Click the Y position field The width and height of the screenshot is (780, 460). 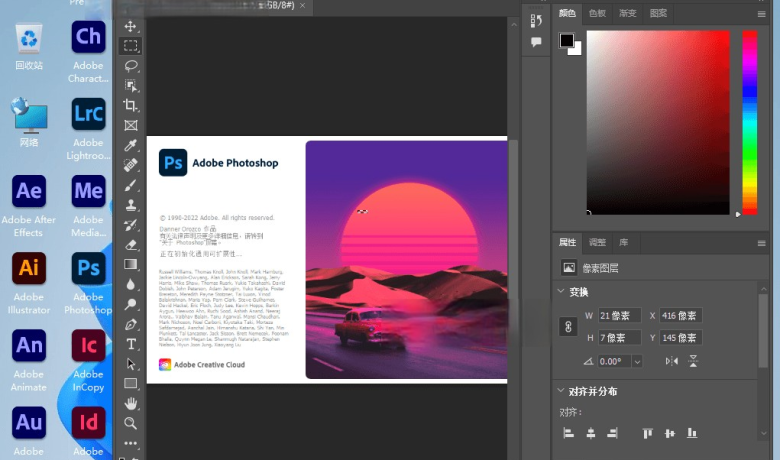point(681,338)
